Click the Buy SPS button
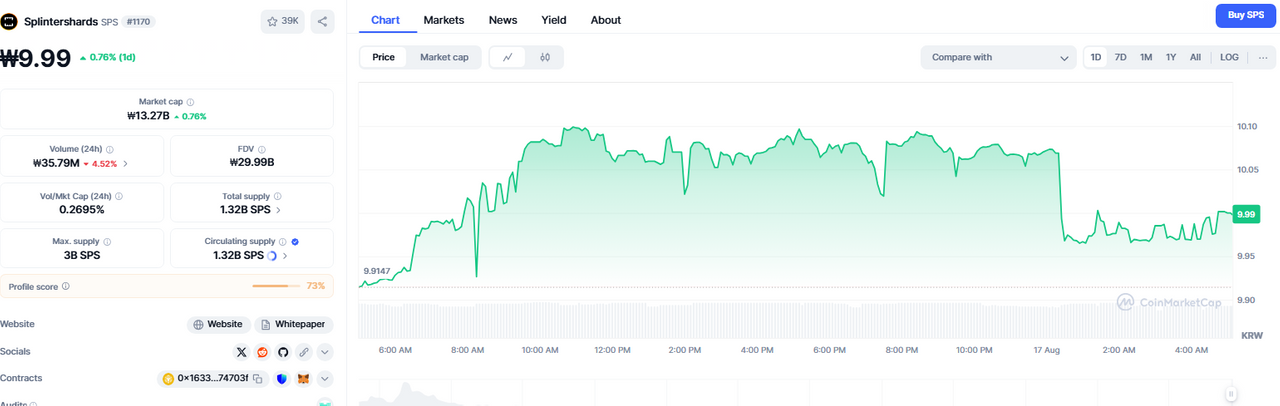Viewport: 1280px width, 406px height. (1245, 15)
